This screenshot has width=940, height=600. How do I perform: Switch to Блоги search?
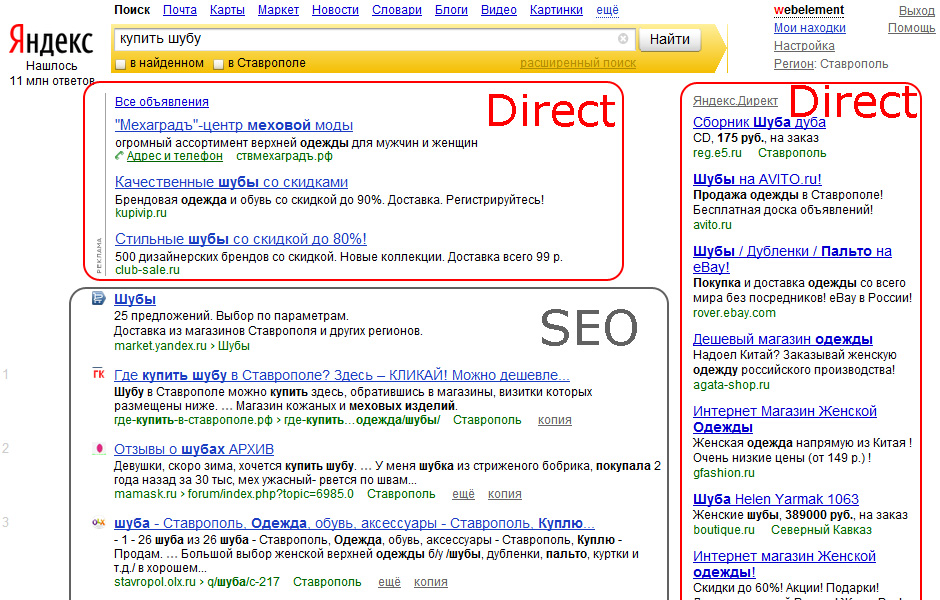pyautogui.click(x=451, y=10)
